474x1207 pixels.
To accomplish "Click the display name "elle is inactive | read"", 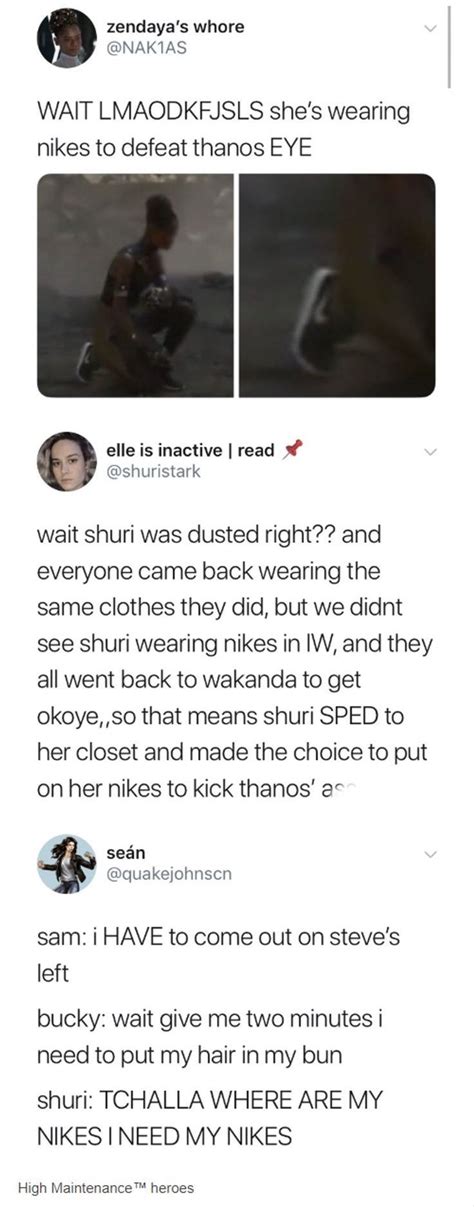I will (191, 450).
